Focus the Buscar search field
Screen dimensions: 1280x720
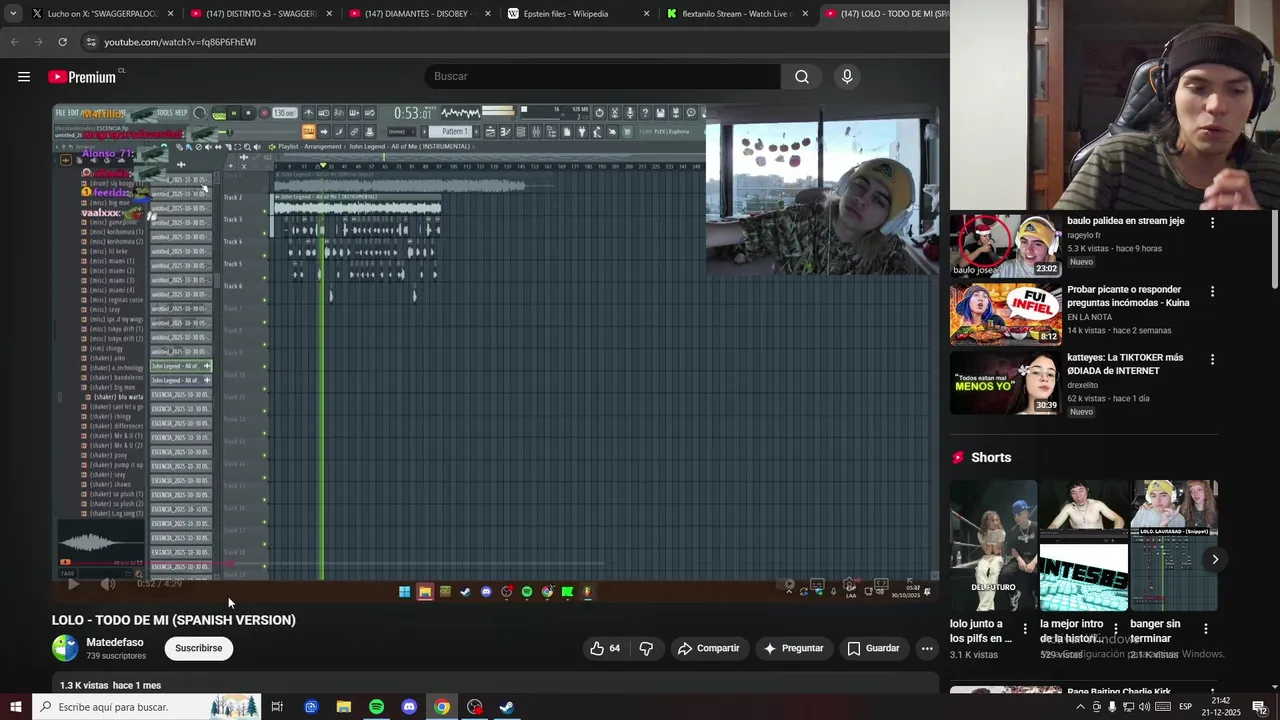click(x=603, y=77)
